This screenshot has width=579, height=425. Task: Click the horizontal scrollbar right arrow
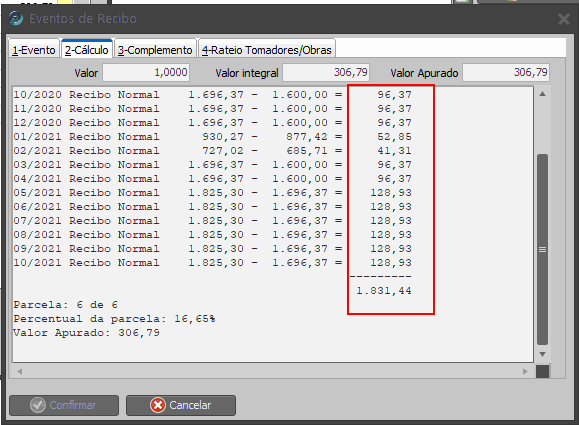[x=525, y=371]
